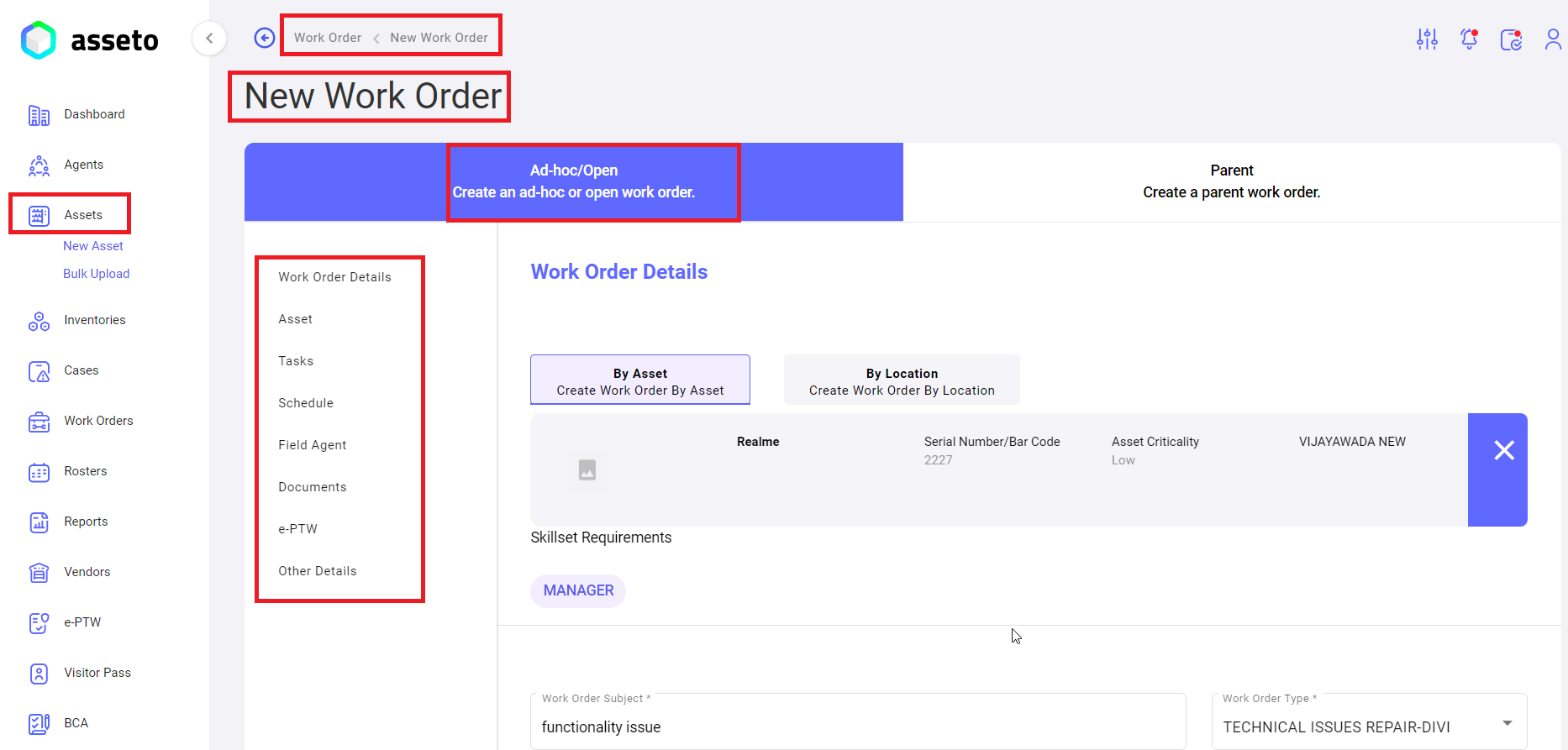Click the Bulk Upload link

click(97, 274)
